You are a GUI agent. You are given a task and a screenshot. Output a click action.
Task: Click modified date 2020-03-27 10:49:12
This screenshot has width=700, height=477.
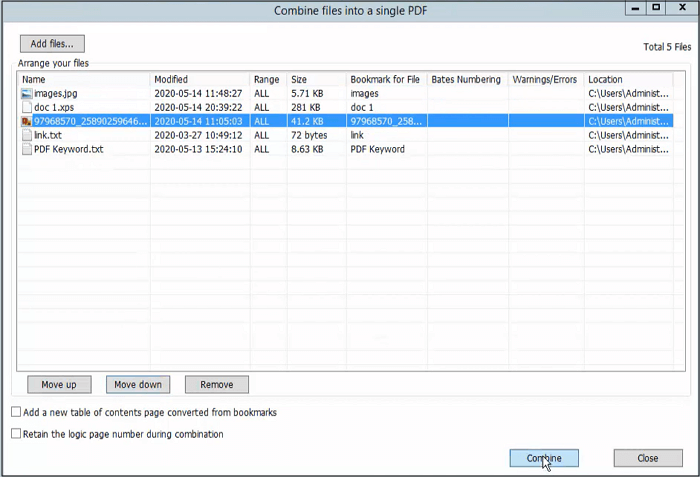click(198, 135)
